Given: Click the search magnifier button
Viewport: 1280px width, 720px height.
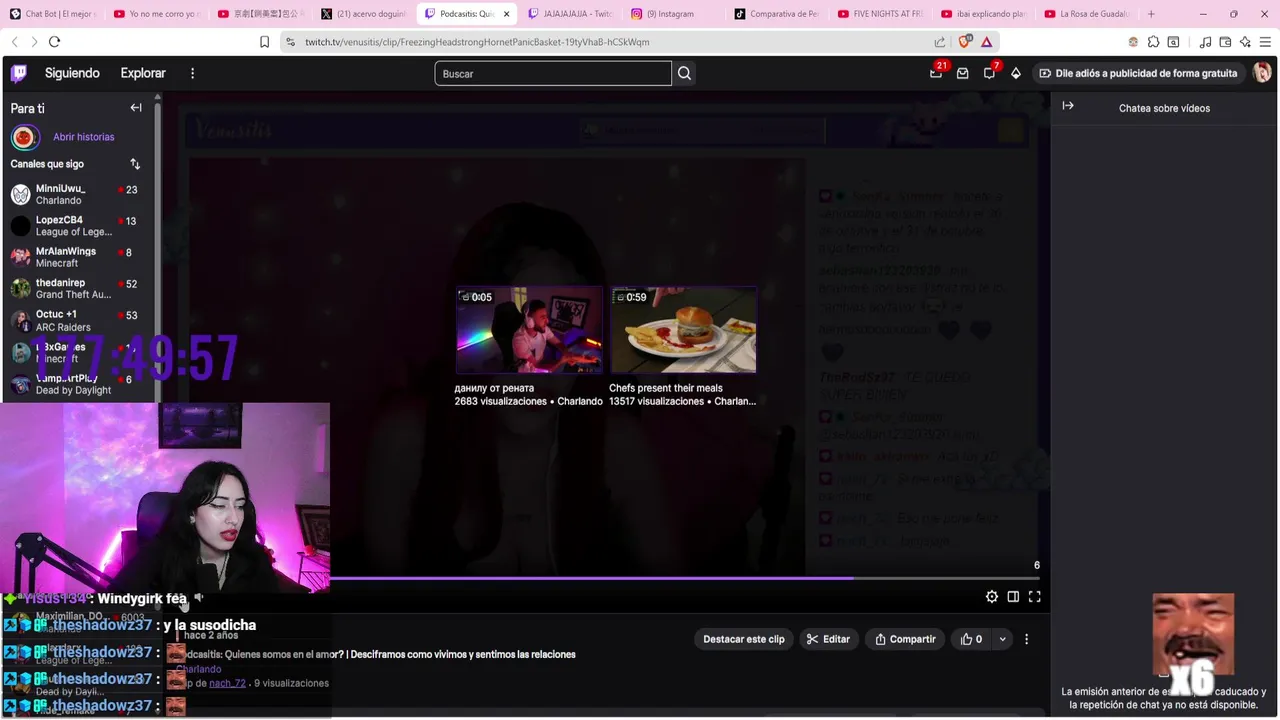Looking at the screenshot, I should pyautogui.click(x=684, y=73).
